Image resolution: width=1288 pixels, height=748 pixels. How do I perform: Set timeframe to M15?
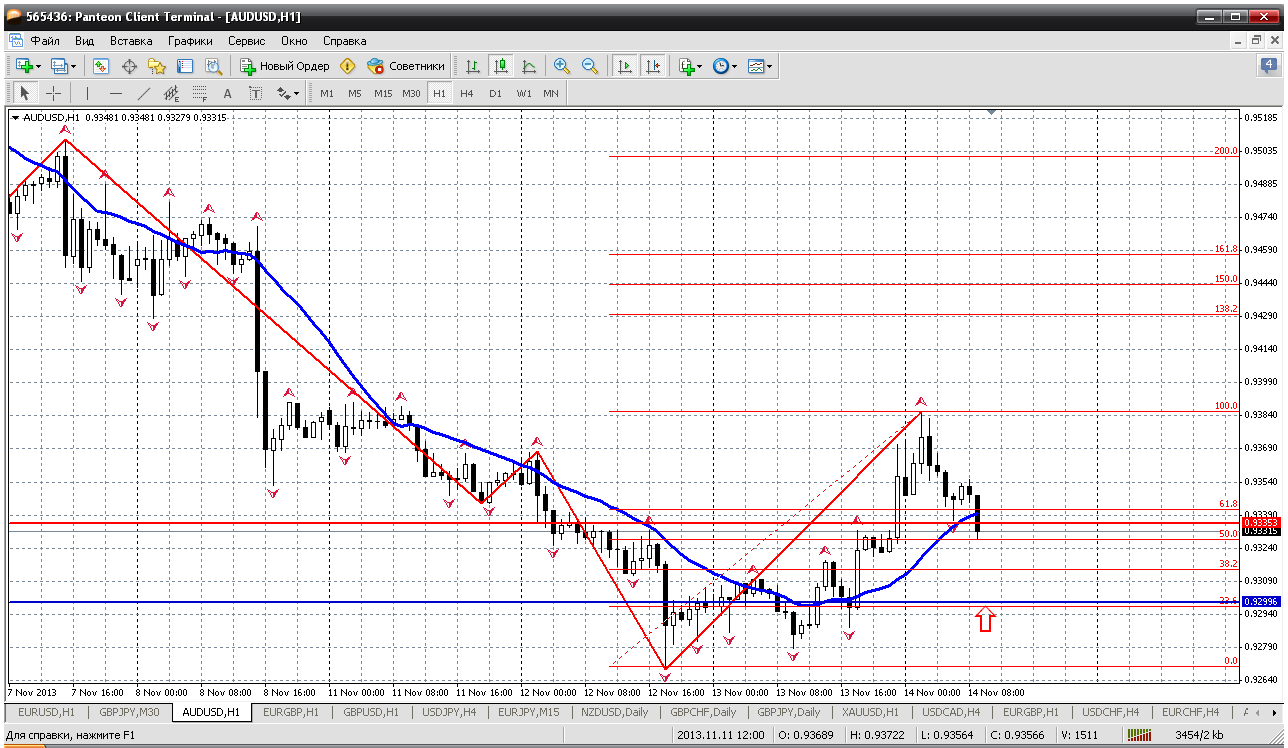tap(383, 93)
